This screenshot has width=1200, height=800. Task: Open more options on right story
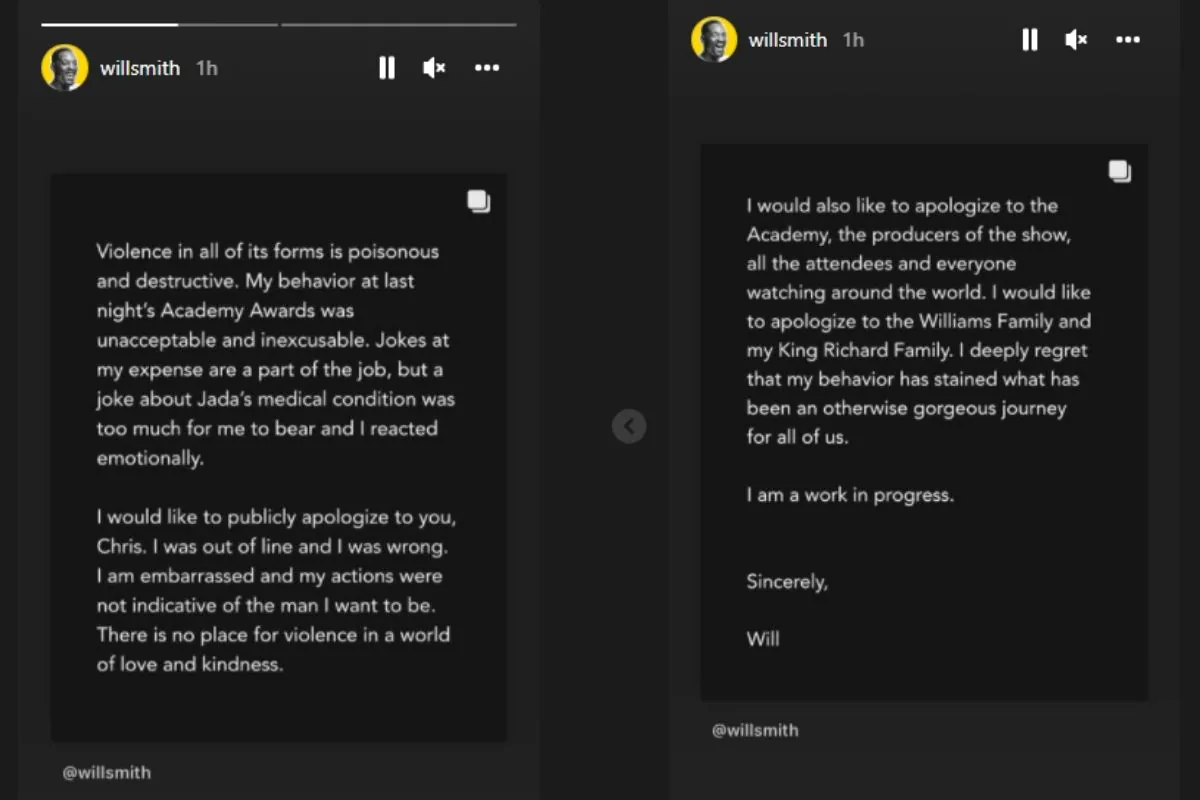pyautogui.click(x=1128, y=40)
